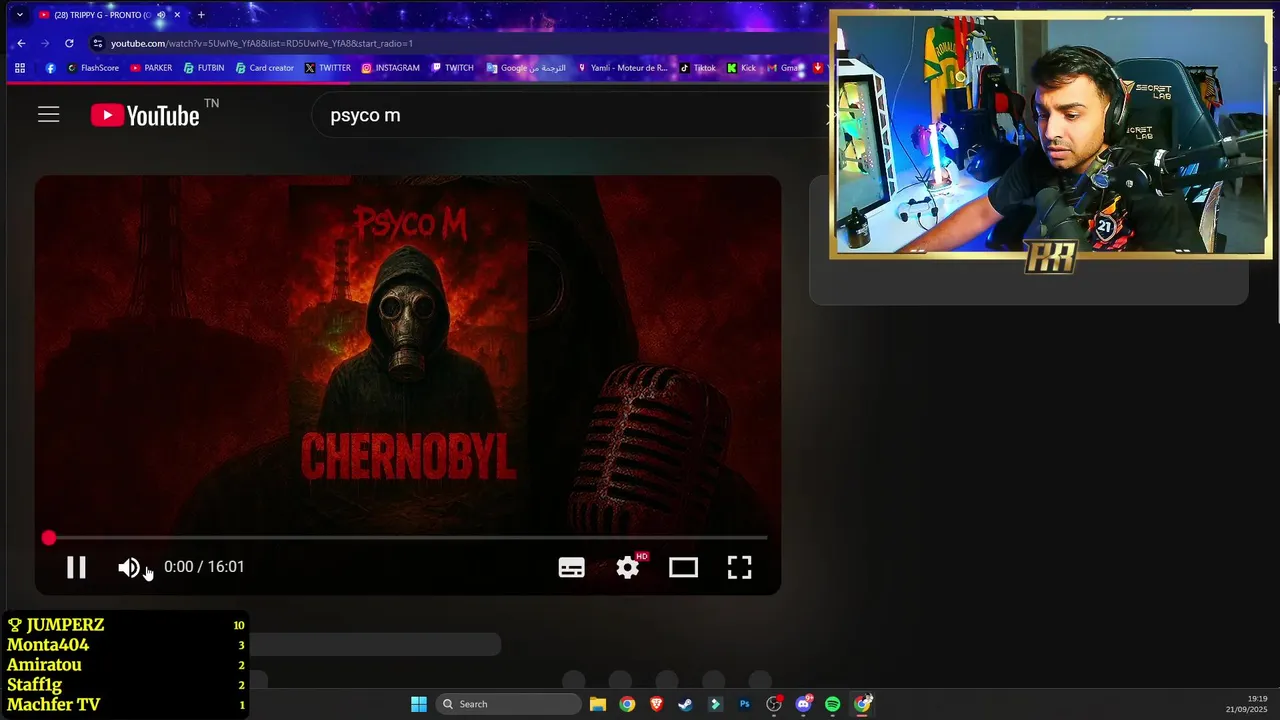1280x720 pixels.
Task: Click the Machfer TV leaderboard entry
Action: point(126,705)
